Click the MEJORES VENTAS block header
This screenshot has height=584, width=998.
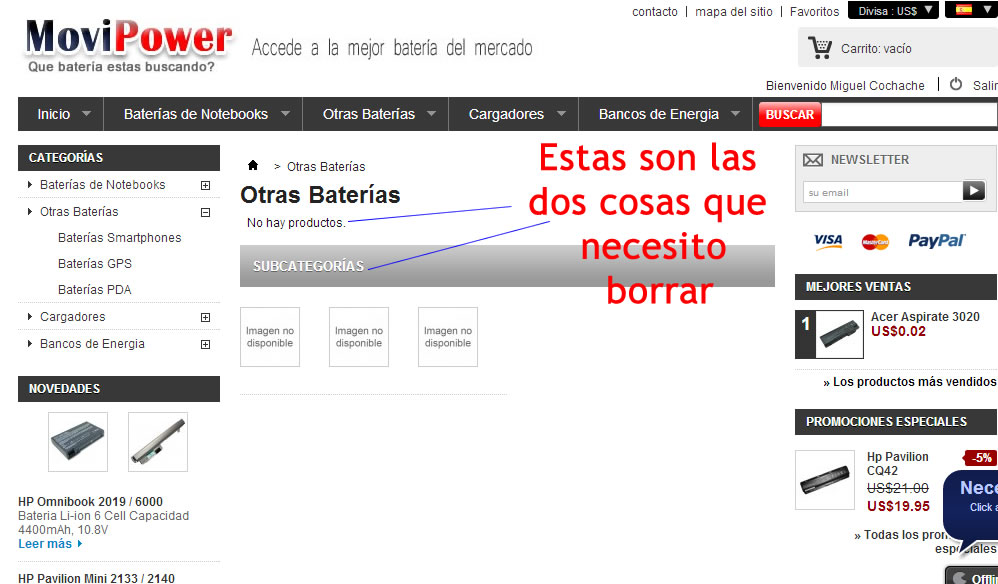pyautogui.click(x=896, y=287)
